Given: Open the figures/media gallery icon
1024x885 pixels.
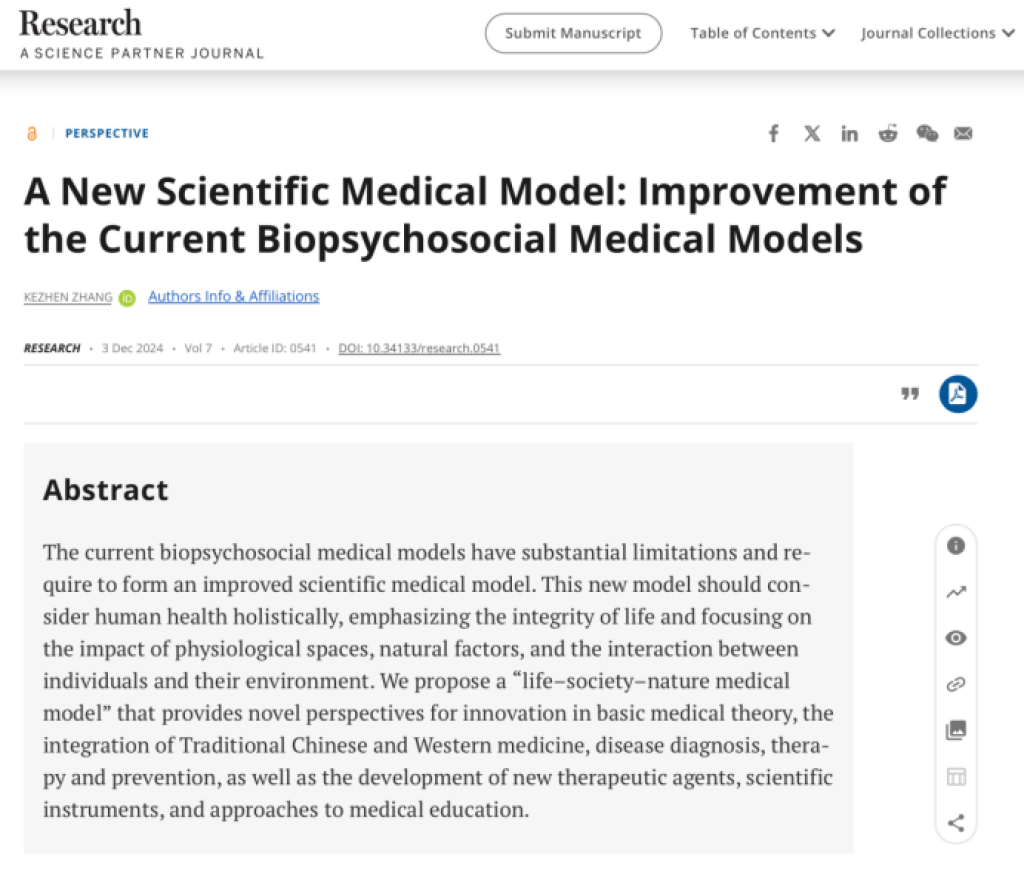Looking at the screenshot, I should (x=956, y=731).
